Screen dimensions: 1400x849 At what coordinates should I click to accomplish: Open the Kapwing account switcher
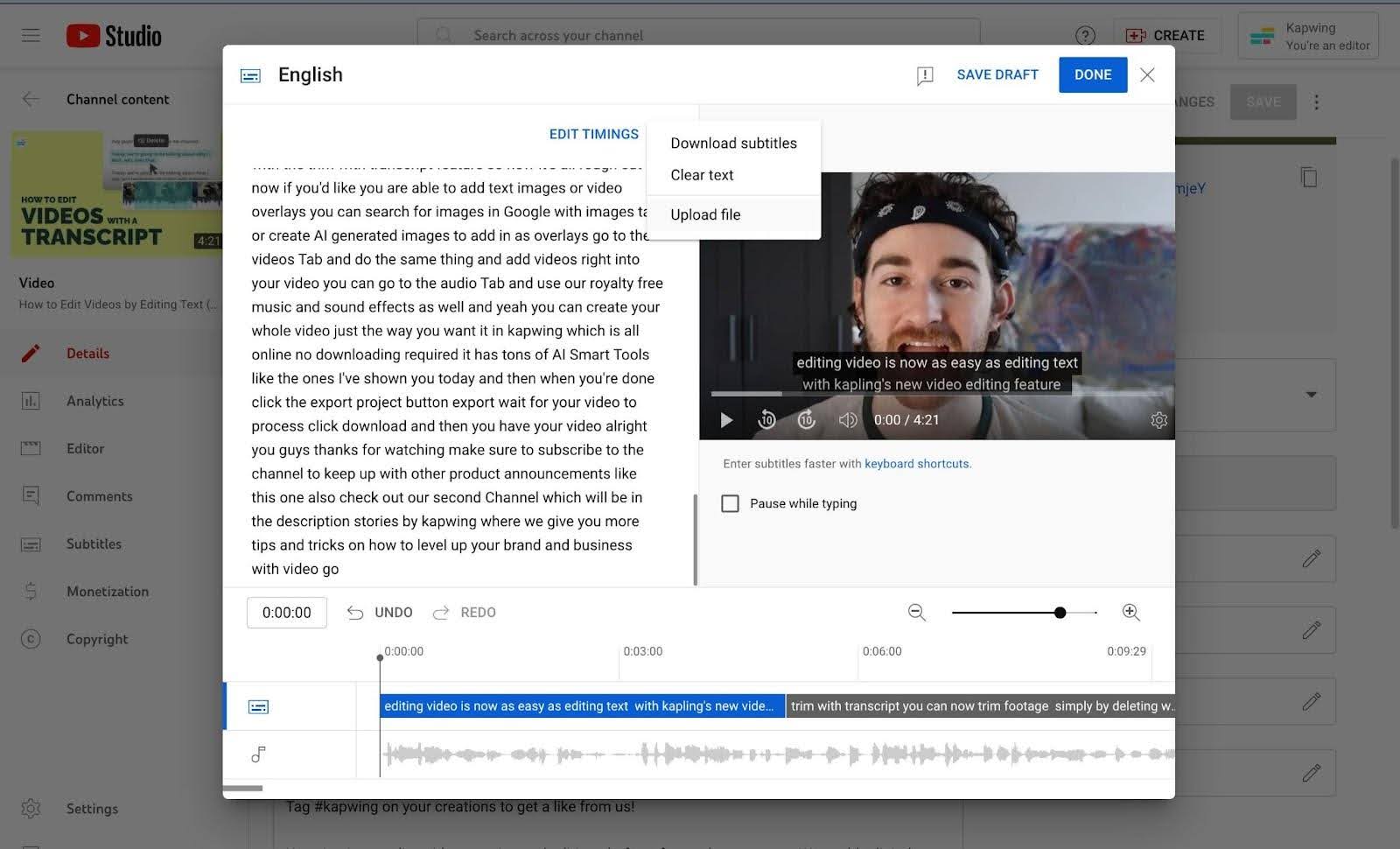click(1308, 36)
